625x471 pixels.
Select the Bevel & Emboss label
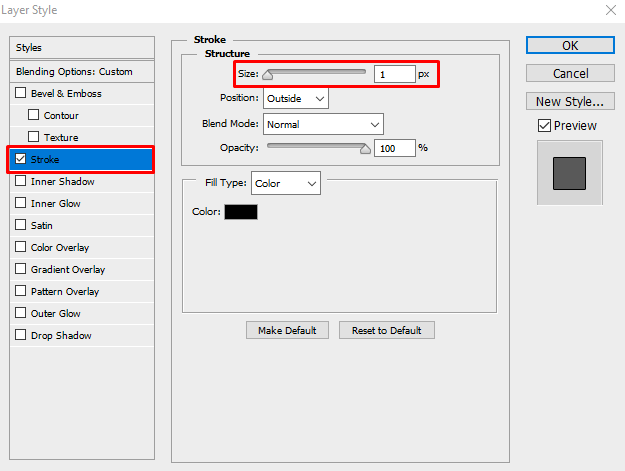(66, 94)
